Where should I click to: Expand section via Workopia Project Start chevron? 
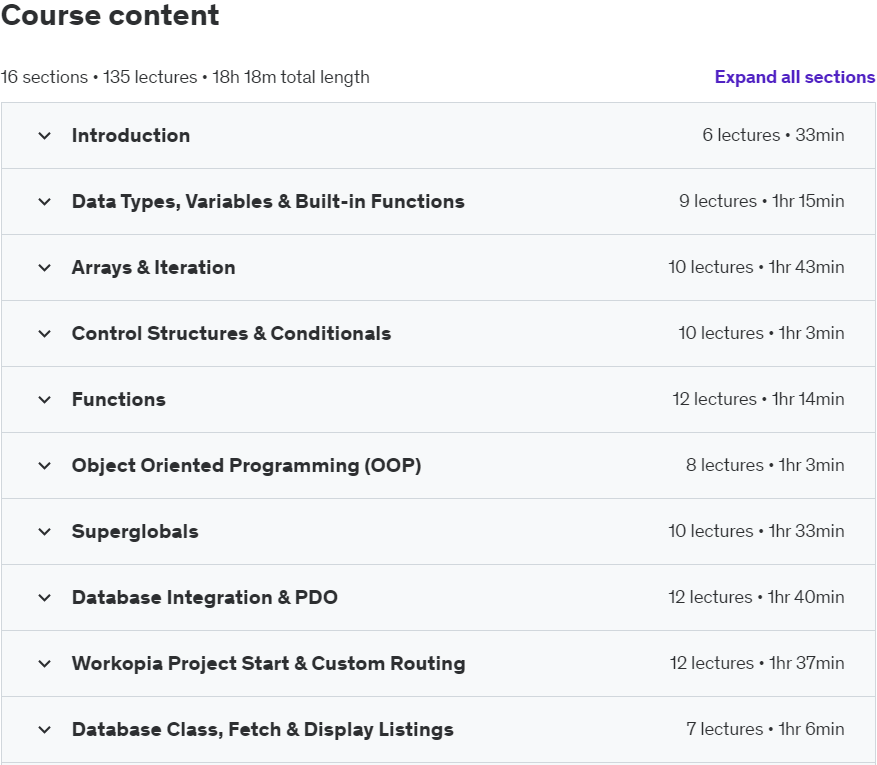click(44, 664)
